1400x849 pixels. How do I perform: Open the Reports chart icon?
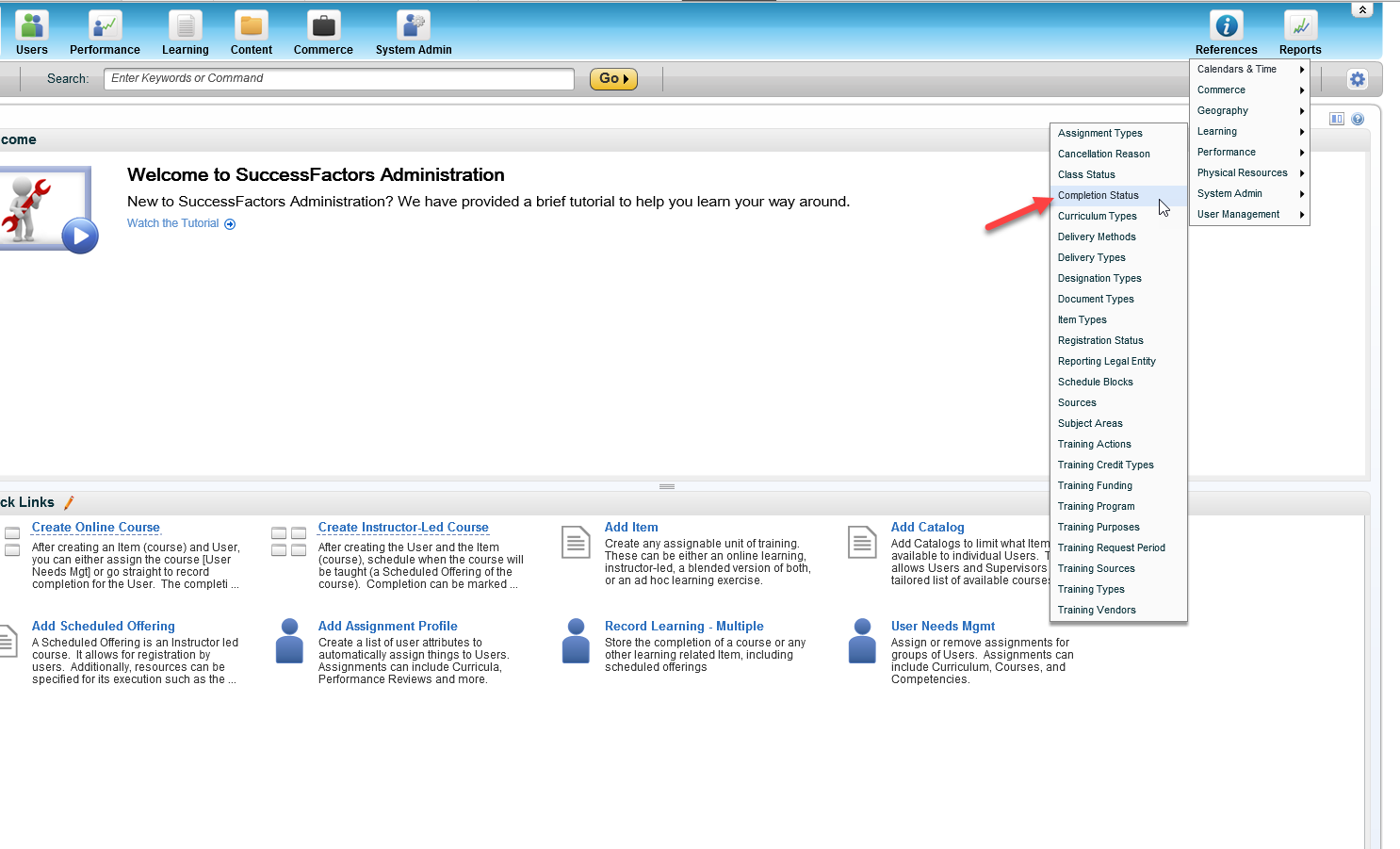tap(1300, 25)
